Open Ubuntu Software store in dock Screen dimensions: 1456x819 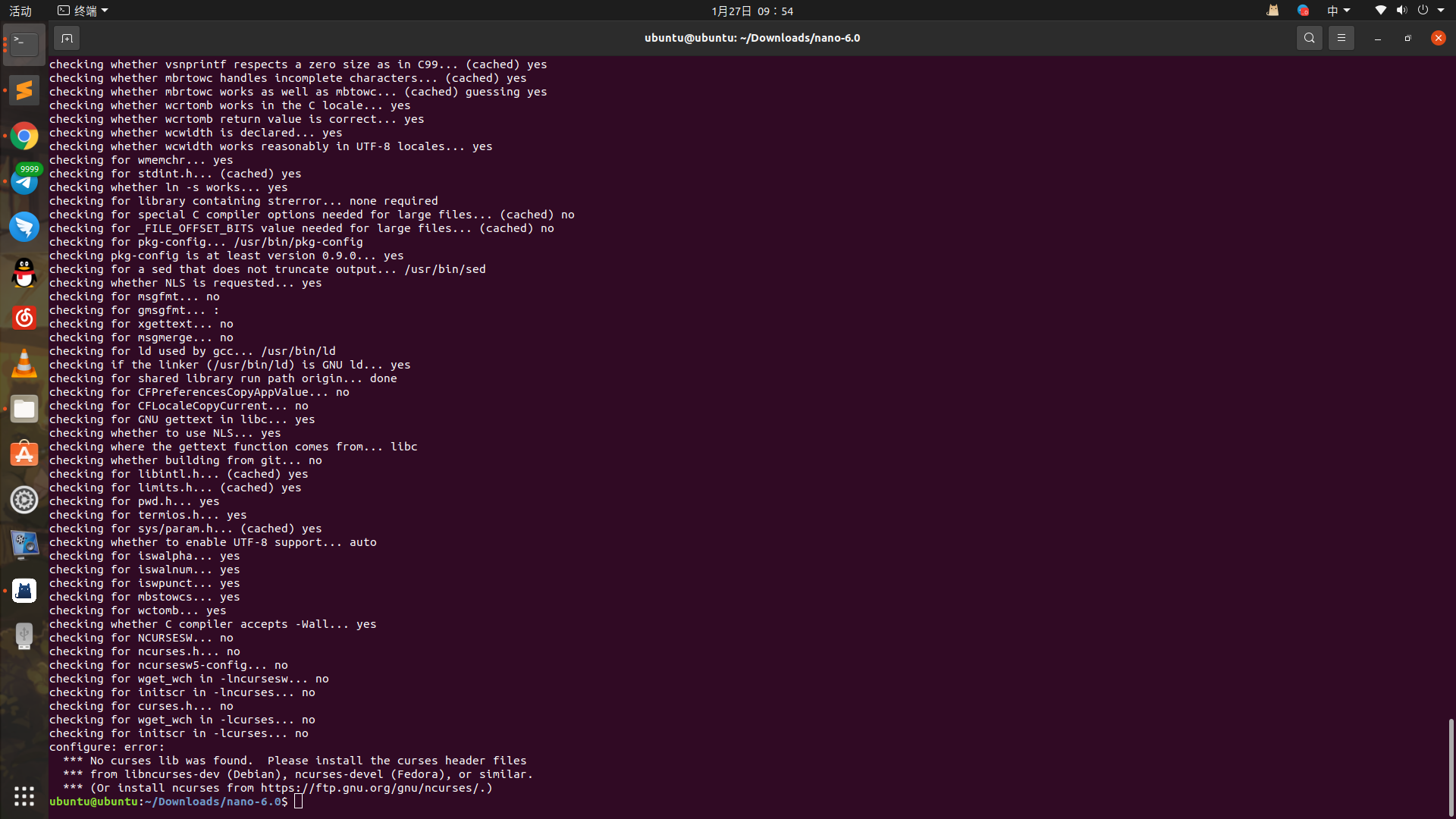[24, 454]
